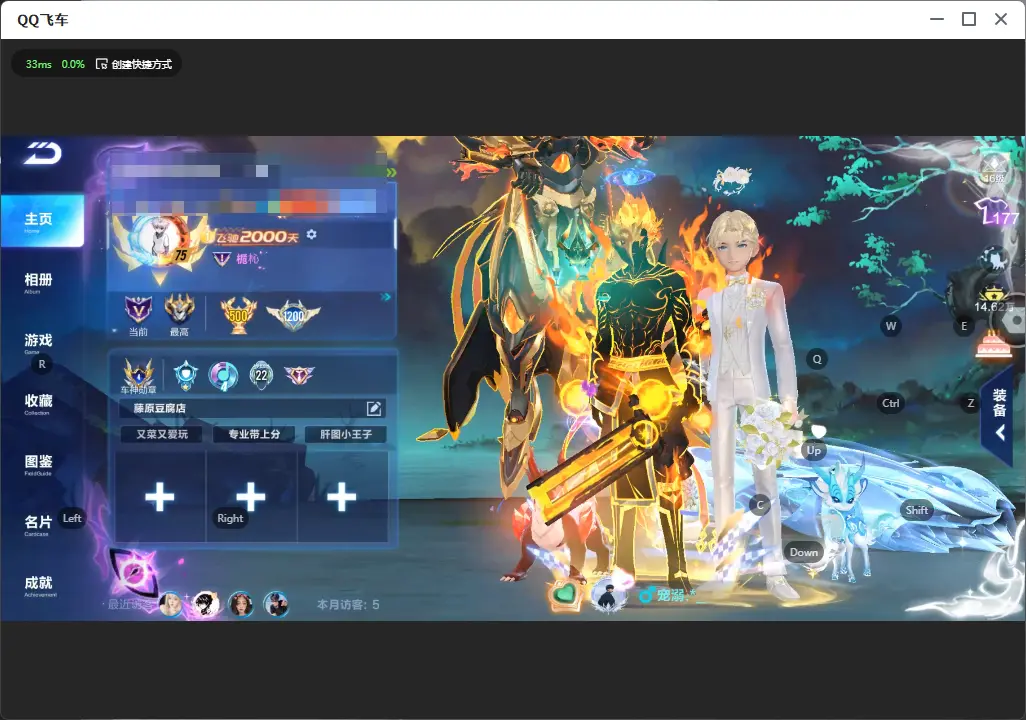Click the Left key overlay
This screenshot has height=720, width=1026.
72,518
